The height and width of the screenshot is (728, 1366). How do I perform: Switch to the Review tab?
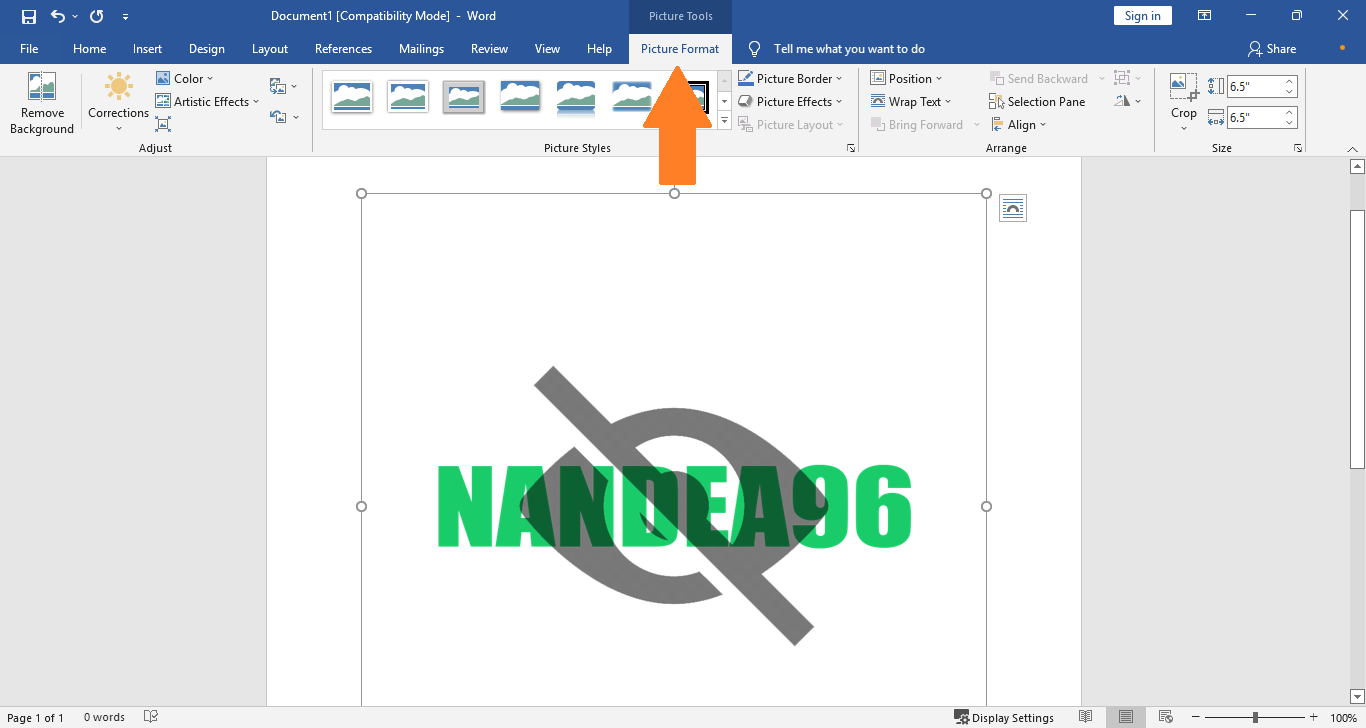[489, 49]
